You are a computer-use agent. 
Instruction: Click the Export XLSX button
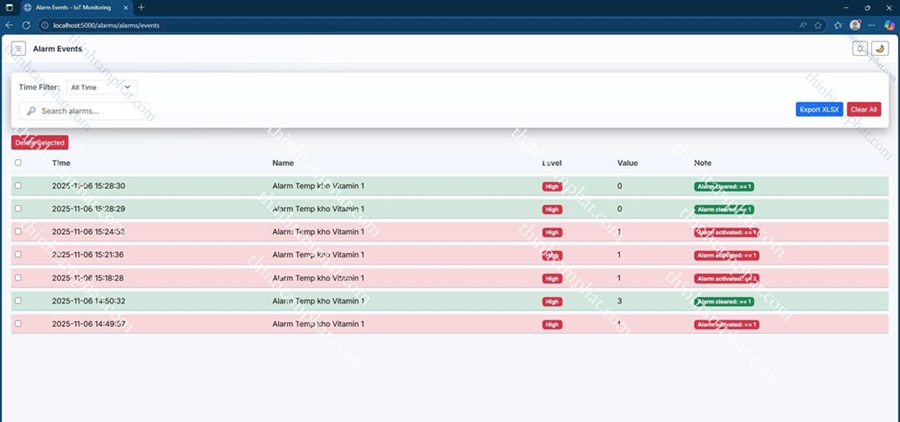[x=819, y=110]
